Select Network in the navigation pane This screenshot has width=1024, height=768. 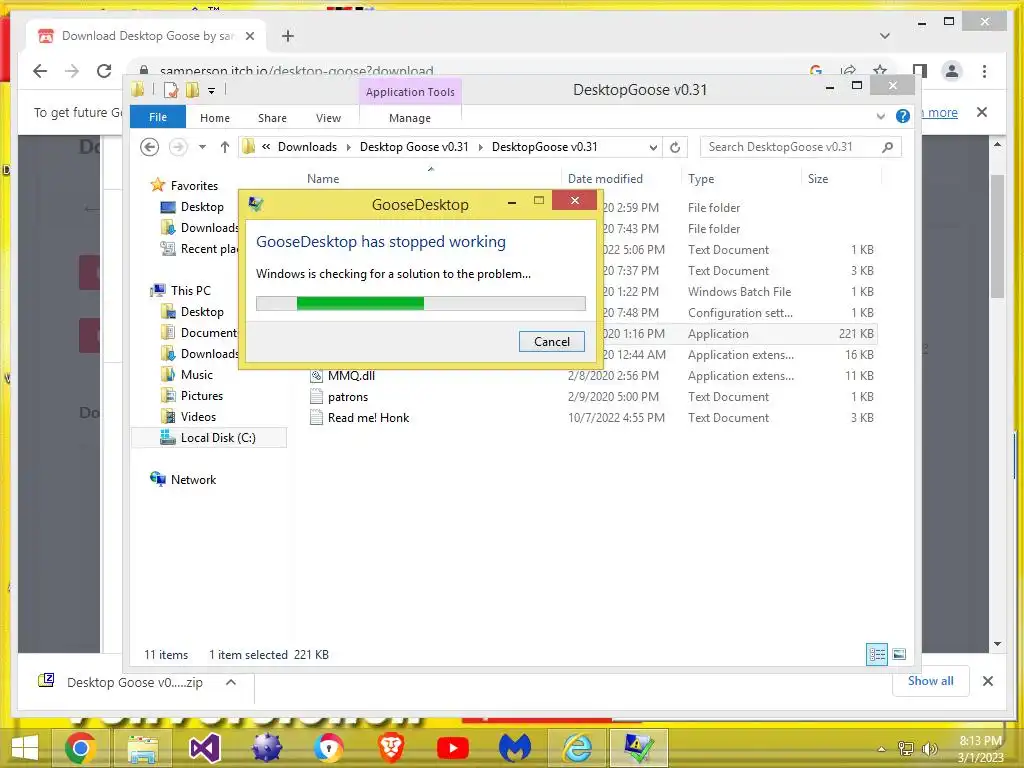[x=193, y=479]
